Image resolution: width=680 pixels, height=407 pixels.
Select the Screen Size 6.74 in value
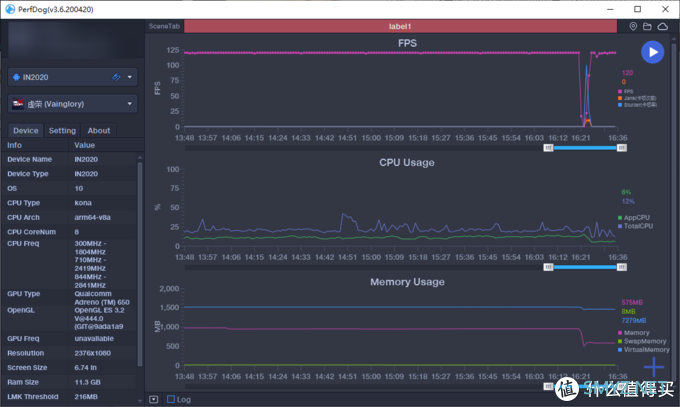[85, 368]
